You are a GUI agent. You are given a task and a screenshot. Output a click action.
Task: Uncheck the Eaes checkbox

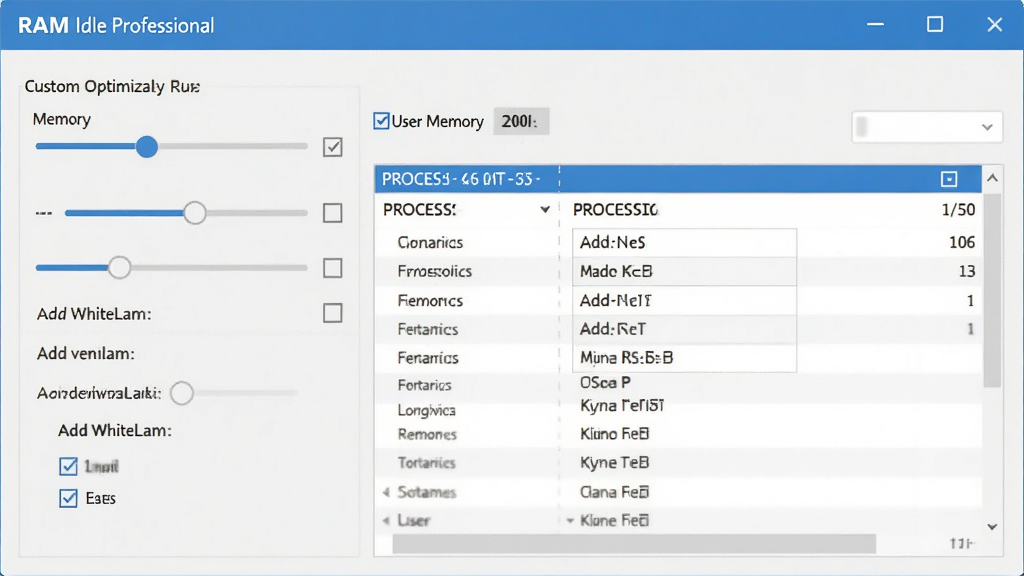[x=68, y=498]
